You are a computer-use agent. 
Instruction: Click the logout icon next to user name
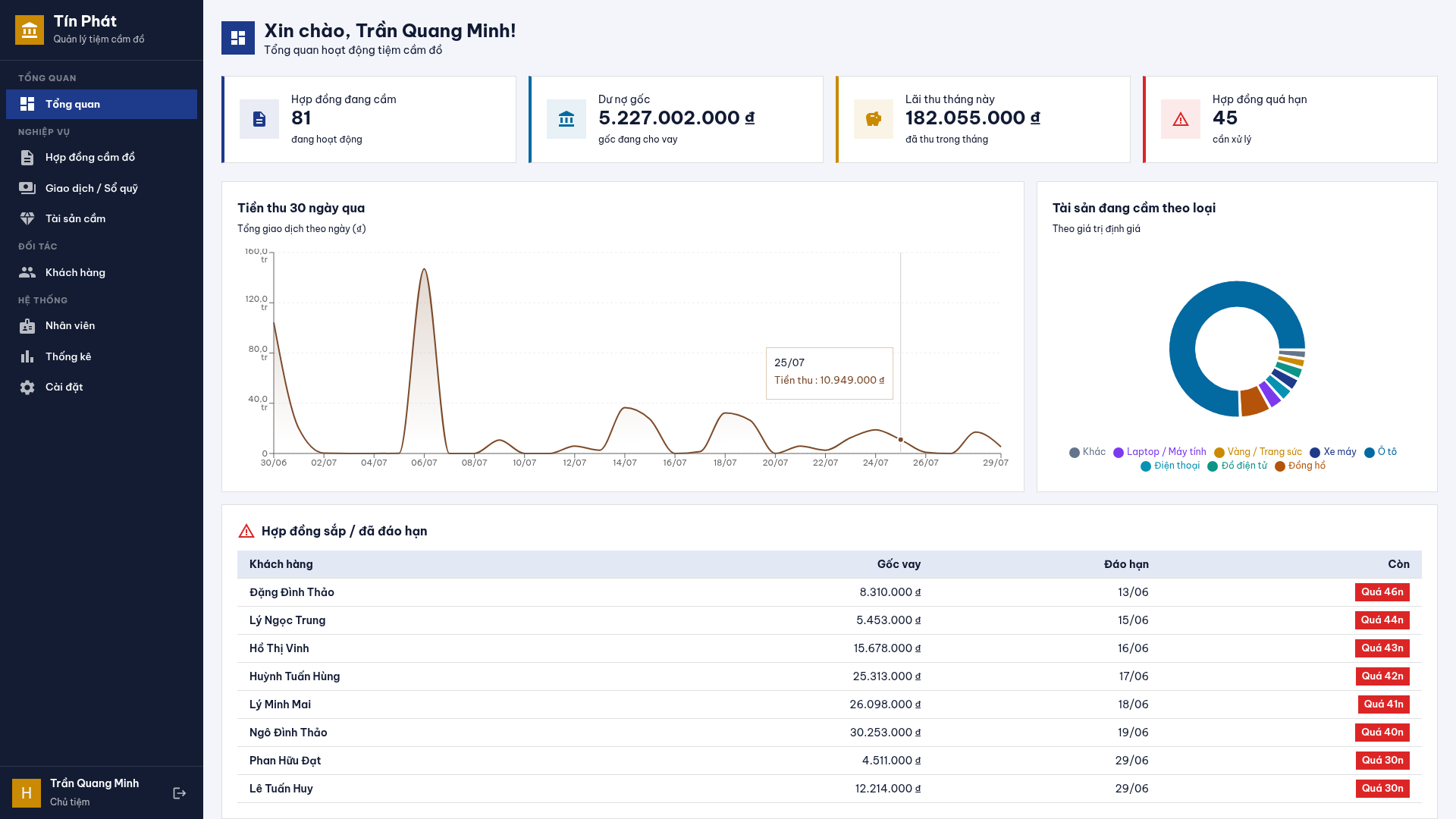(180, 793)
